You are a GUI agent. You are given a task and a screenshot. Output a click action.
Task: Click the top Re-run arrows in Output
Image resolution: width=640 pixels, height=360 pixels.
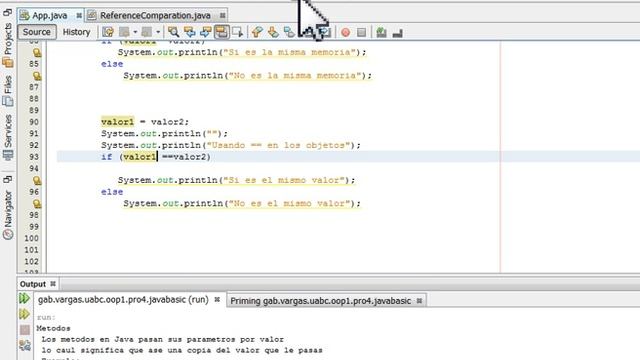pyautogui.click(x=24, y=298)
